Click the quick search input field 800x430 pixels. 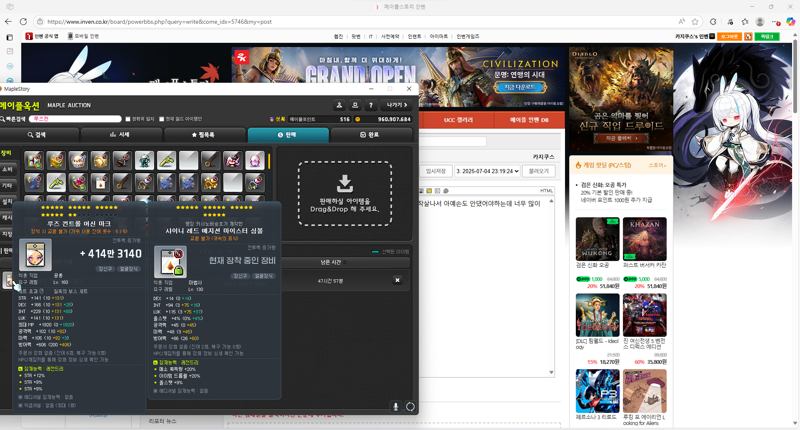click(75, 119)
